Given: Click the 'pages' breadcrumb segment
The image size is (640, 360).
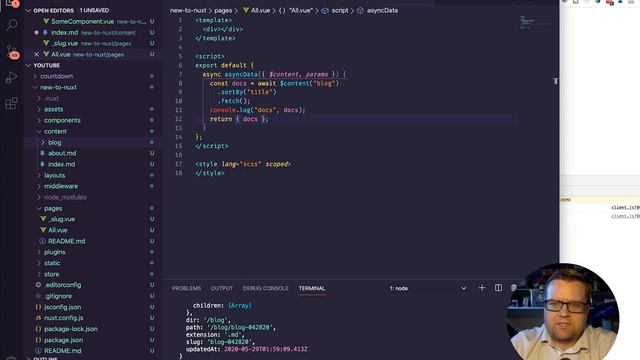Looking at the screenshot, I should pyautogui.click(x=223, y=11).
